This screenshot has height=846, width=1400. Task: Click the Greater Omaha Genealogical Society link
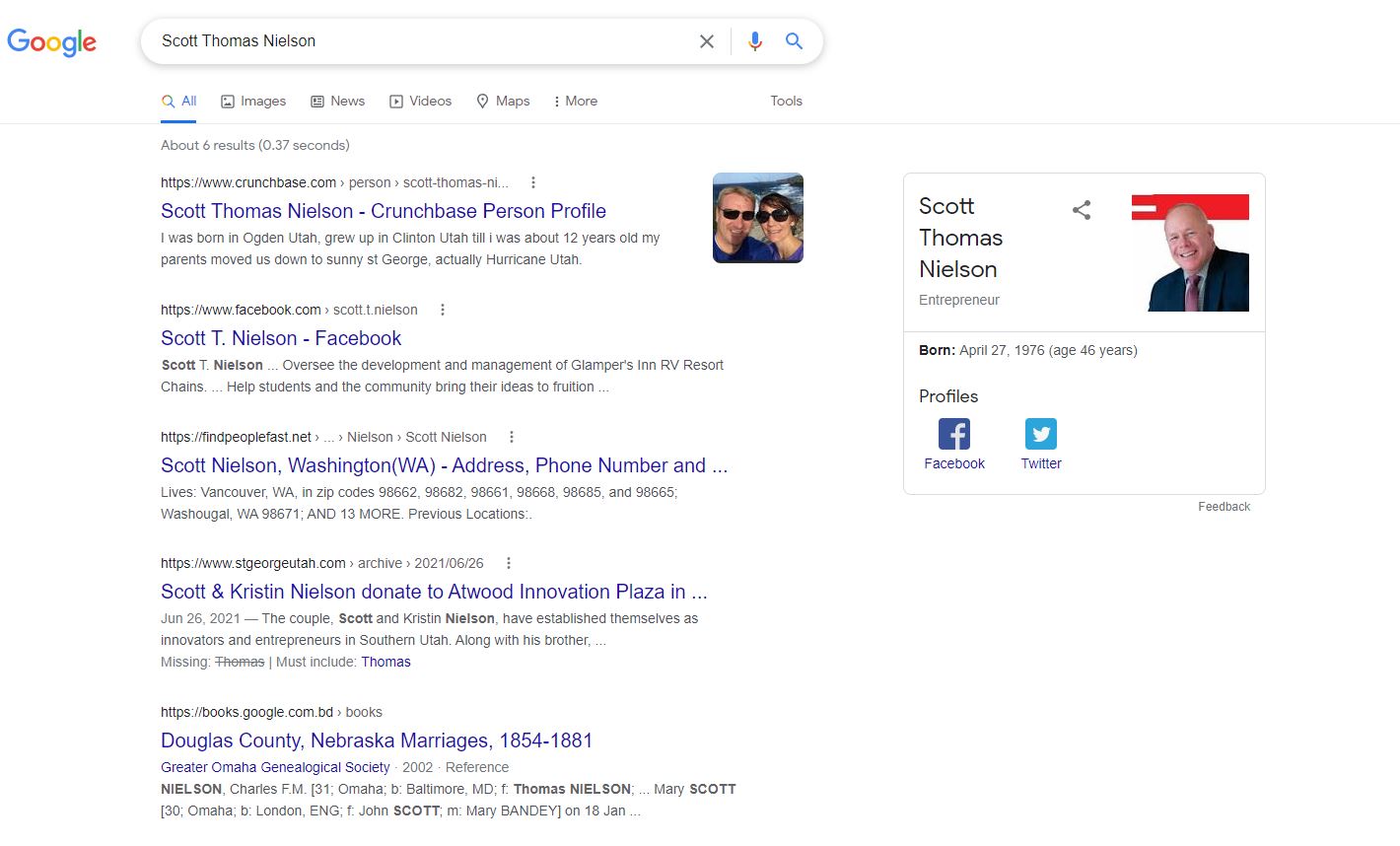tap(275, 767)
